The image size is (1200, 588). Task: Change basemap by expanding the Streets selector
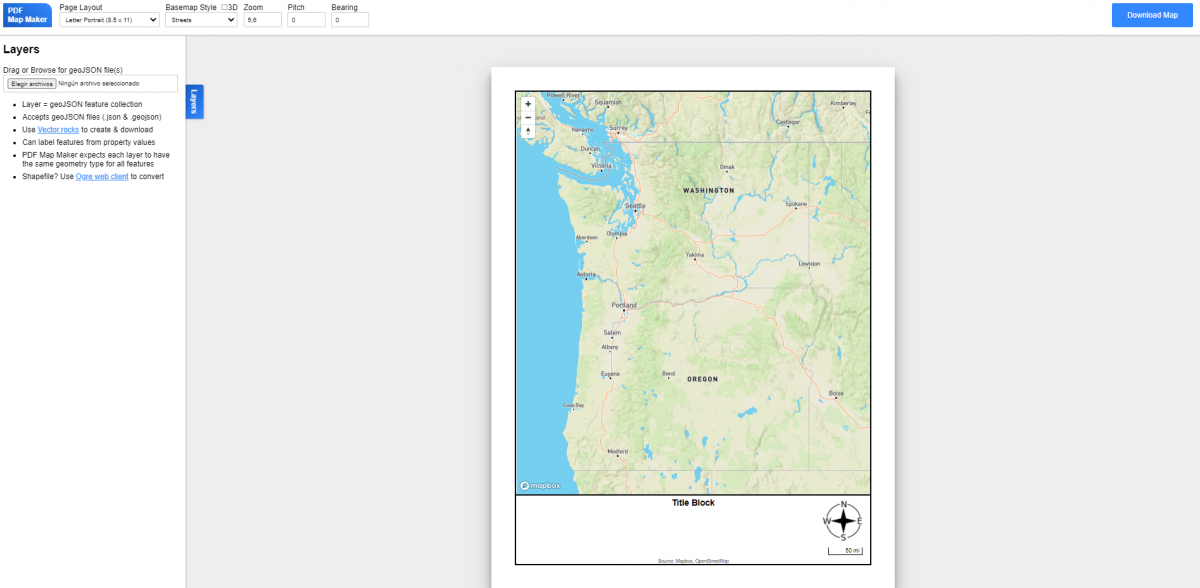click(x=200, y=19)
